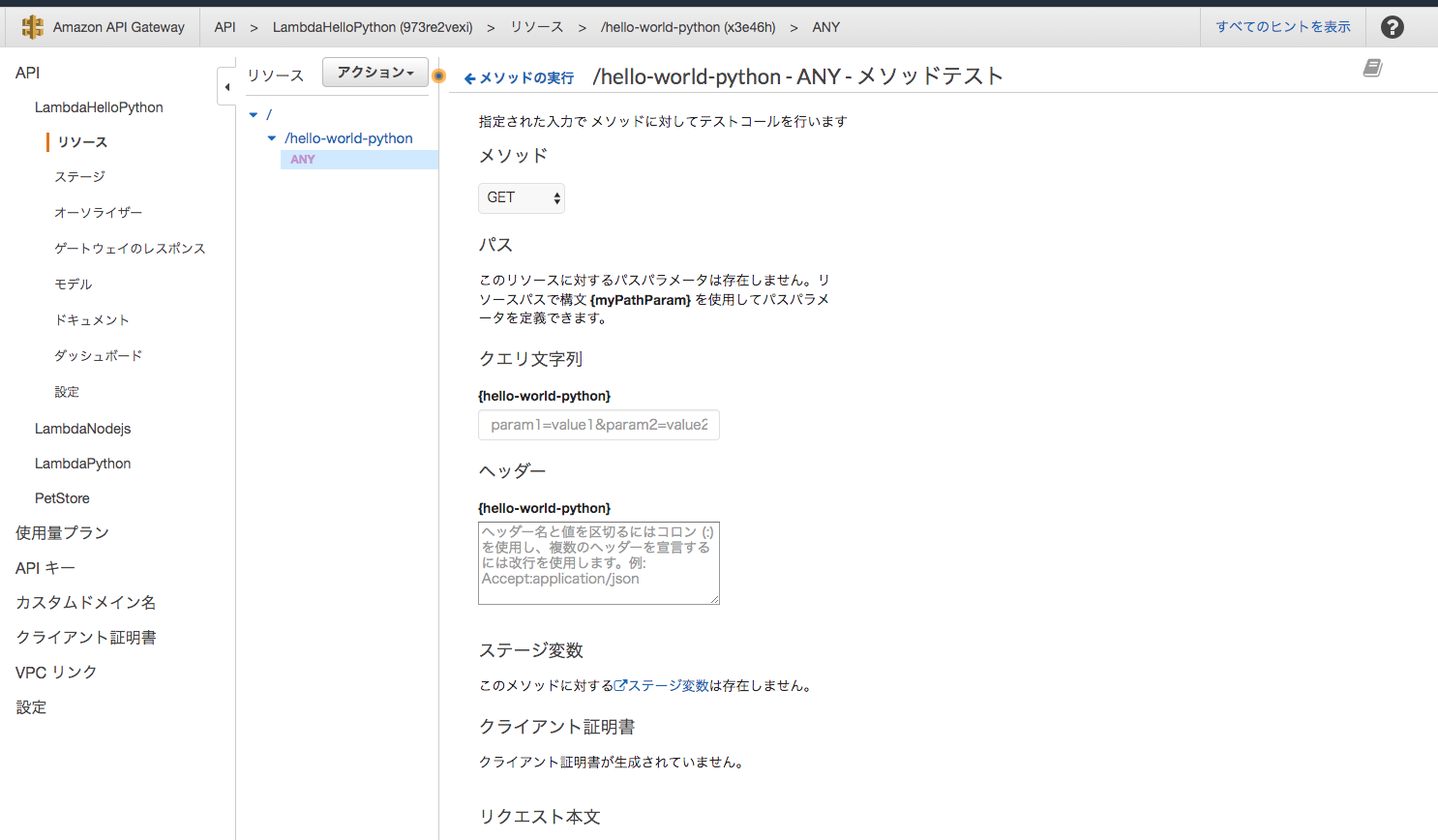The height and width of the screenshot is (840, 1438).
Task: Collapse the sidebar with the arrow handle
Action: (226, 87)
